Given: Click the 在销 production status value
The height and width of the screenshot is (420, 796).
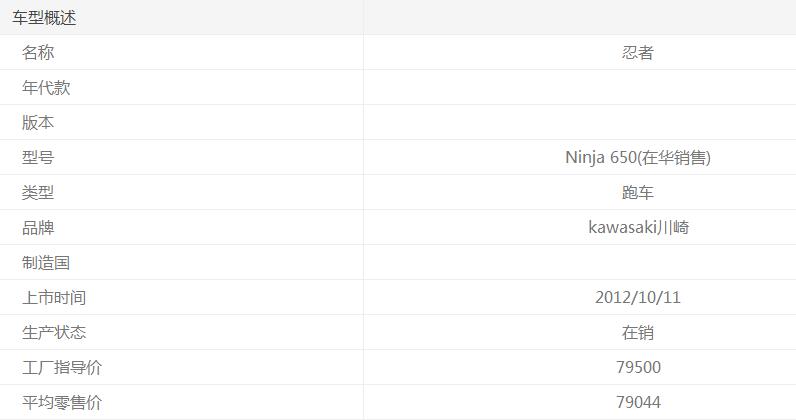Looking at the screenshot, I should [x=638, y=333].
